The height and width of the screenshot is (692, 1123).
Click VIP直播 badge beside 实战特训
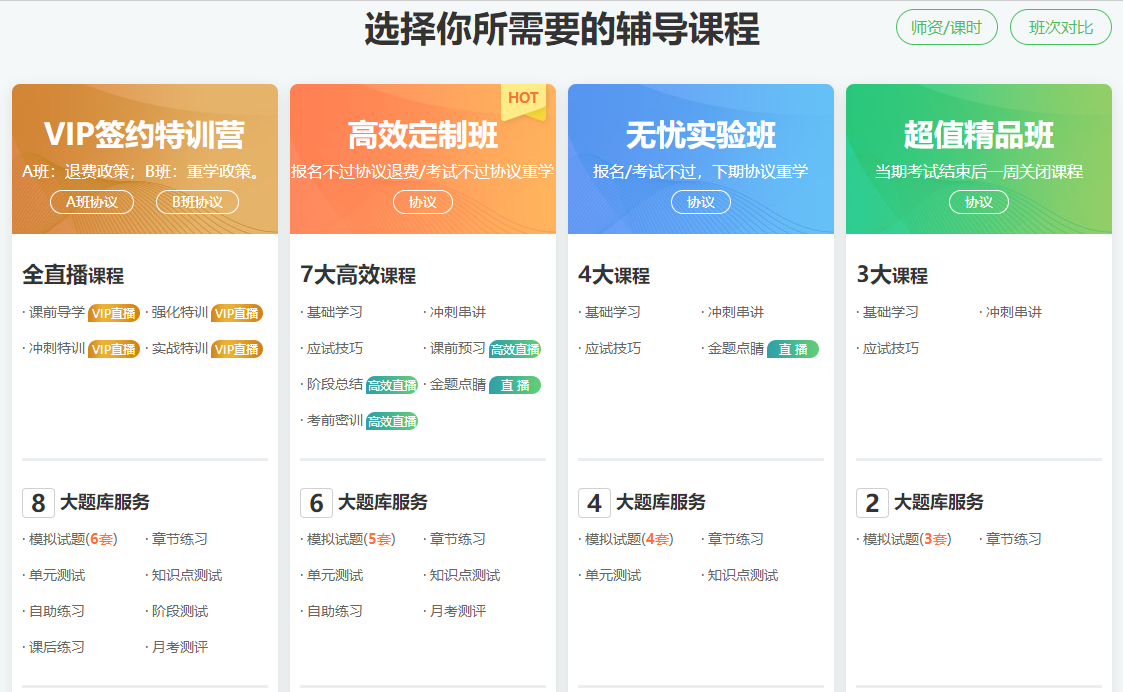coord(237,349)
